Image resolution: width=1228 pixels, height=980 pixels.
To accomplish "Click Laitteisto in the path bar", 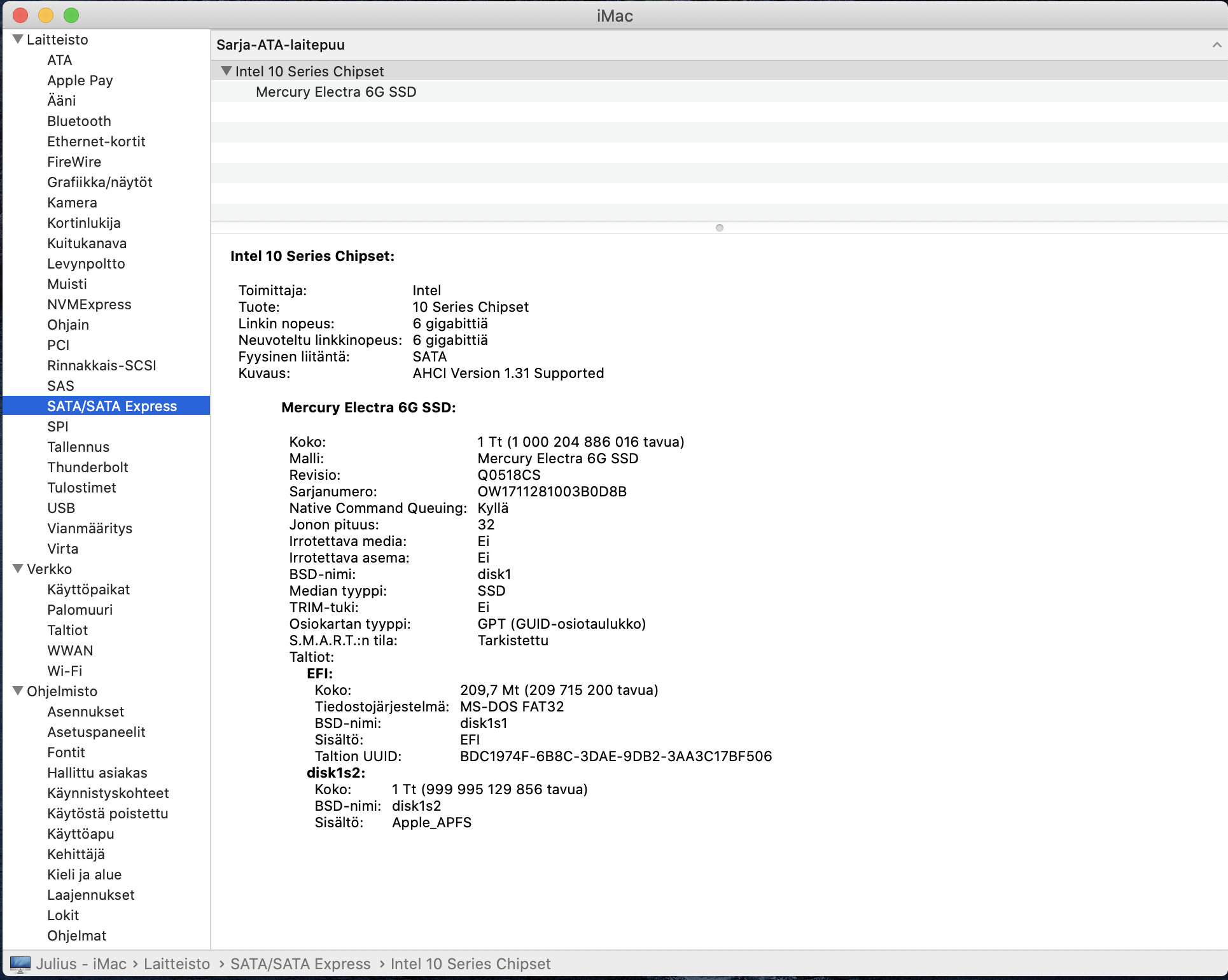I will pyautogui.click(x=177, y=964).
